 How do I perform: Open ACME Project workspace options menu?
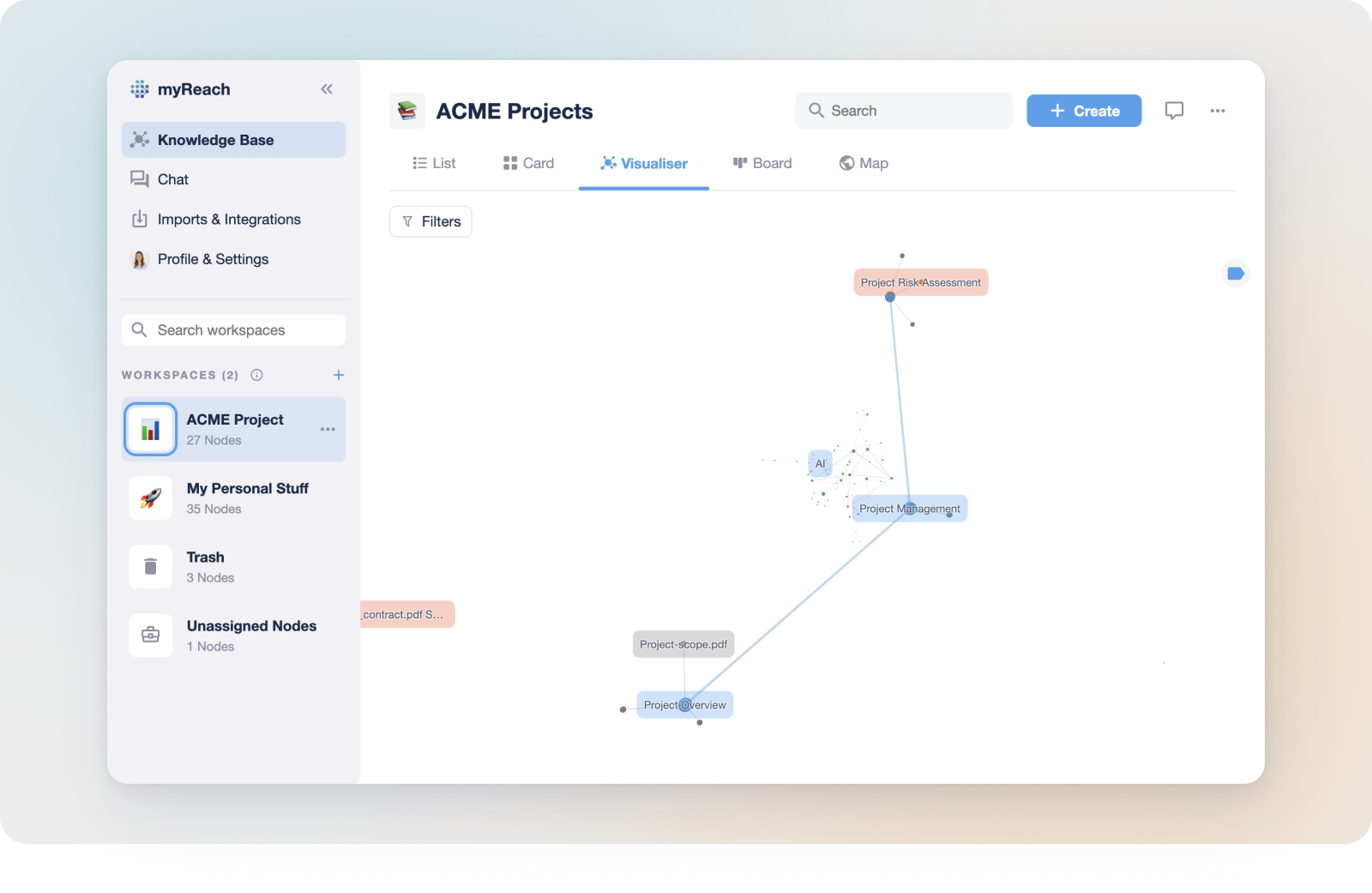pos(328,429)
